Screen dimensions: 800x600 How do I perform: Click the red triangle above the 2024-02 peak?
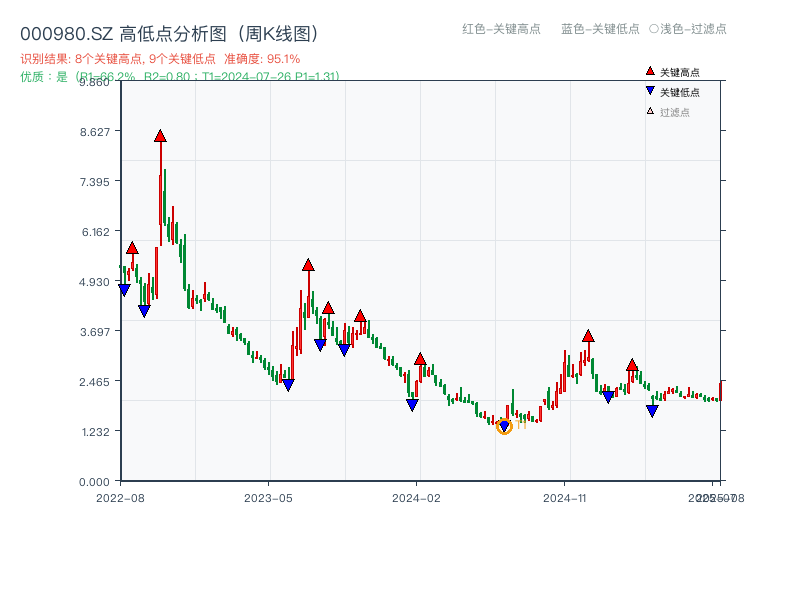[419, 357]
